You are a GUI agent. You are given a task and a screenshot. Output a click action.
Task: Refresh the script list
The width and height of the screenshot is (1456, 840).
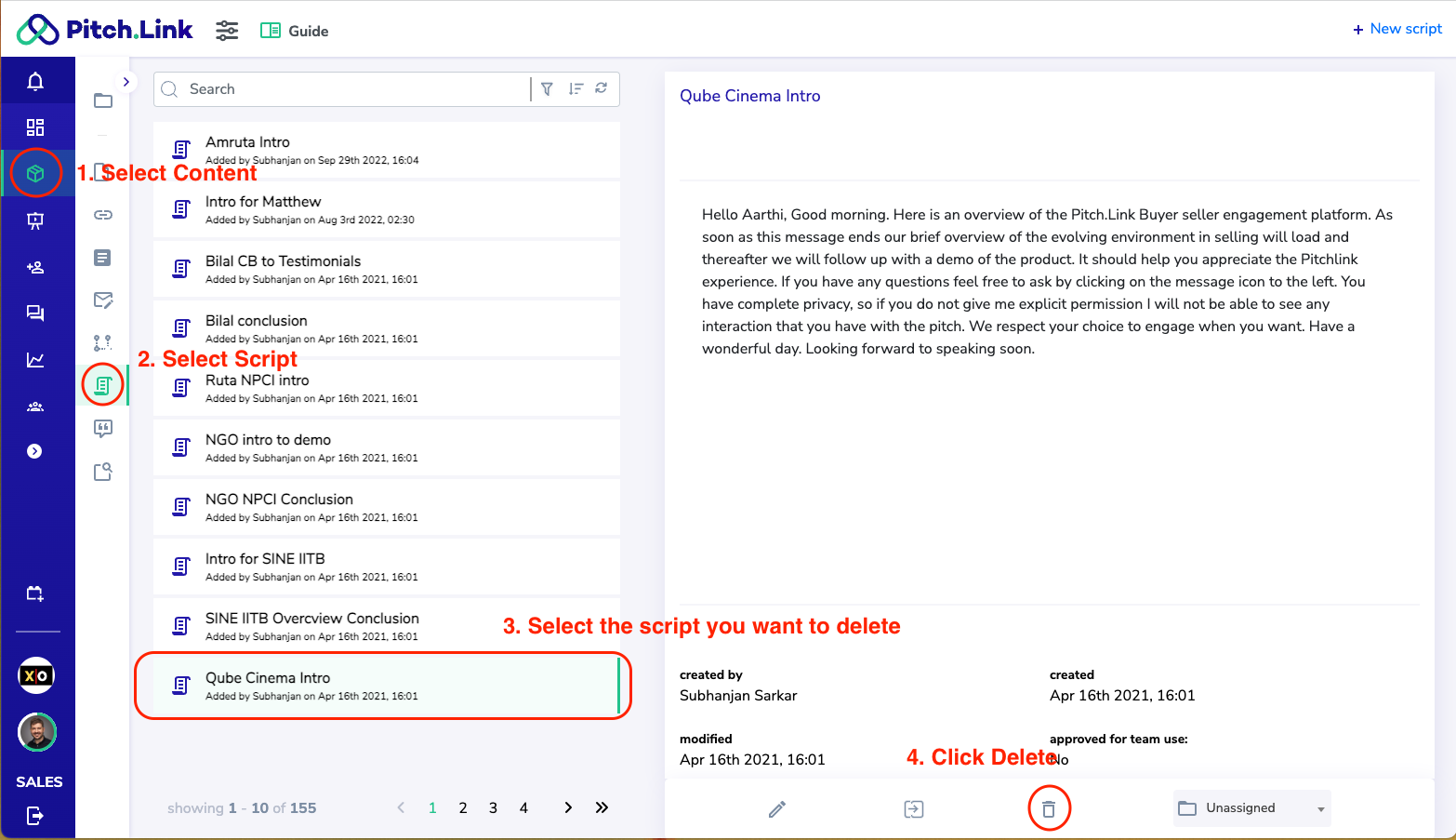pos(602,87)
